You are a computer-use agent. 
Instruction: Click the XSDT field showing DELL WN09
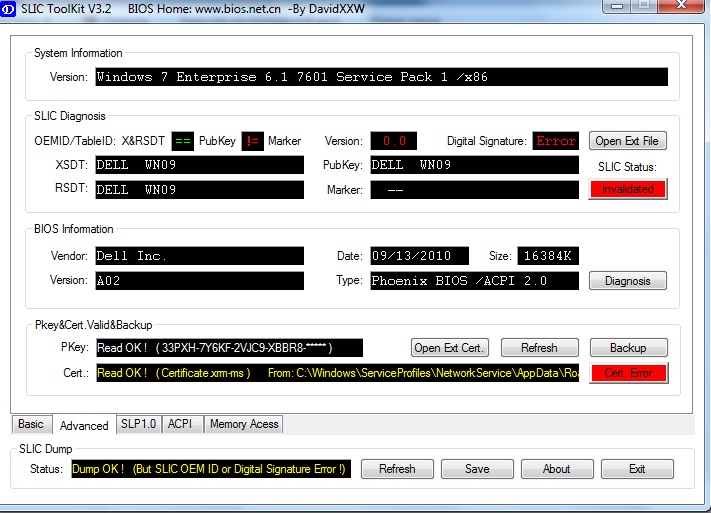pyautogui.click(x=200, y=165)
